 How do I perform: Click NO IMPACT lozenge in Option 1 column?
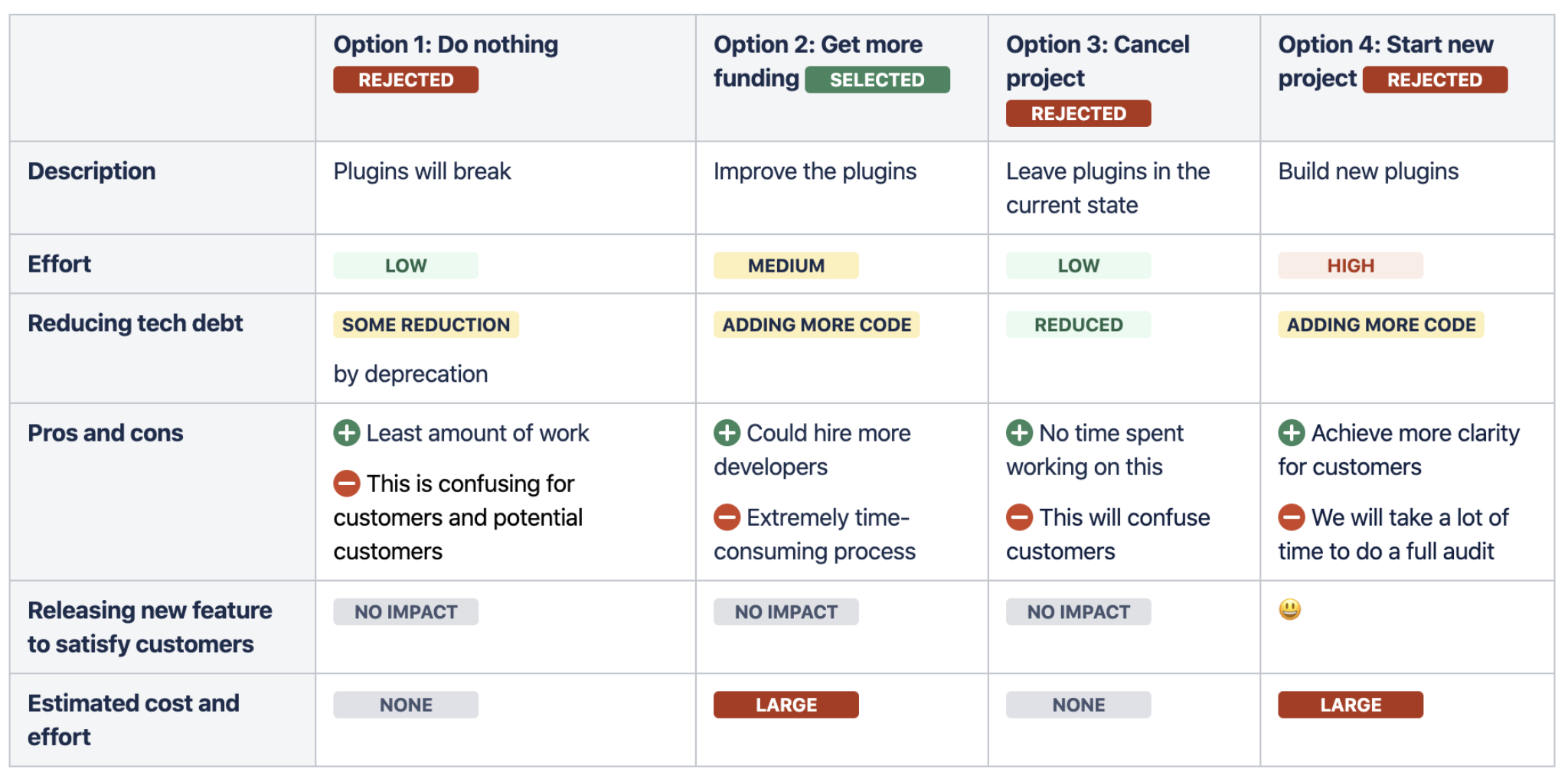tap(406, 612)
